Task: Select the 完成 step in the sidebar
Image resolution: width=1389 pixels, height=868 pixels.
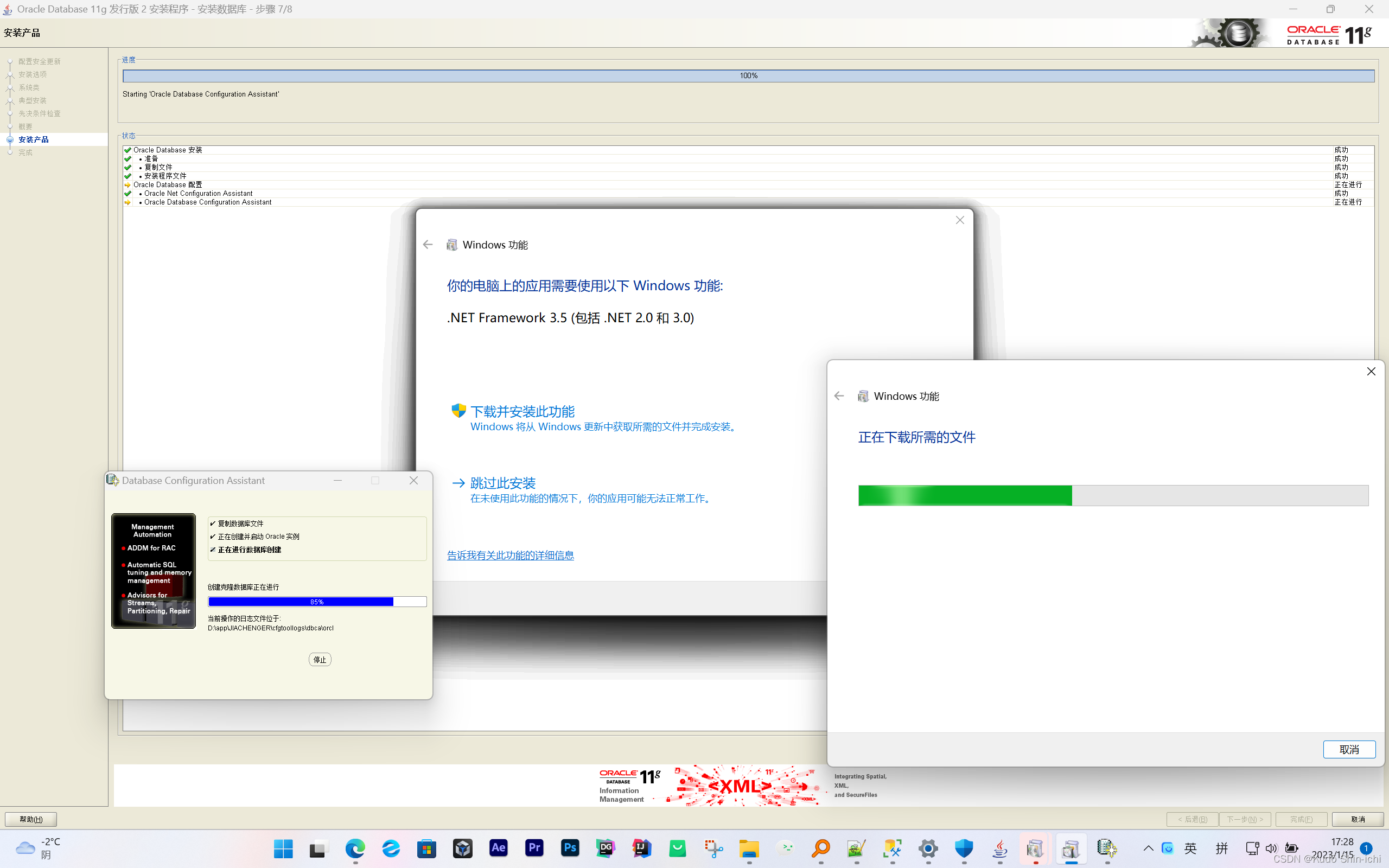Action: 26,152
